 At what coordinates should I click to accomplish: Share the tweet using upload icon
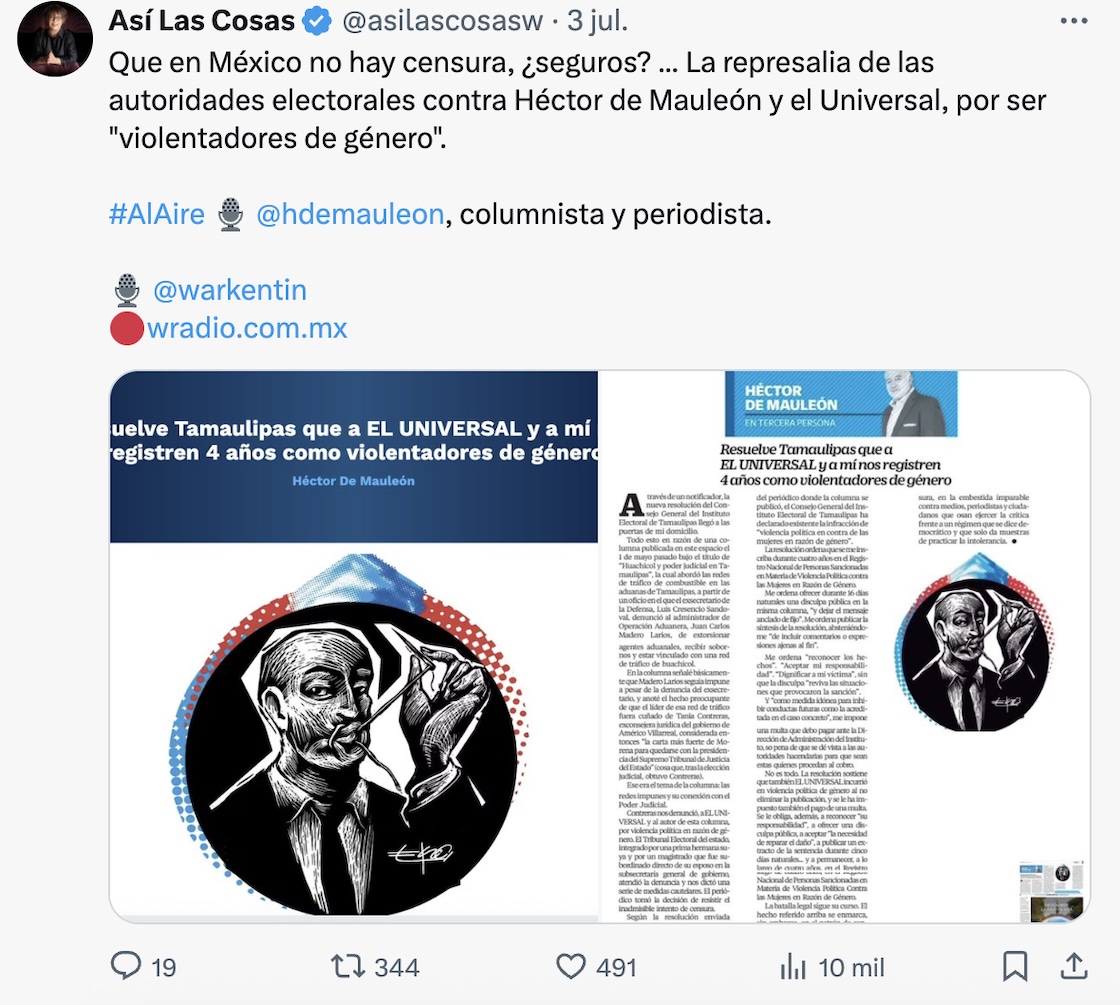coord(1074,966)
